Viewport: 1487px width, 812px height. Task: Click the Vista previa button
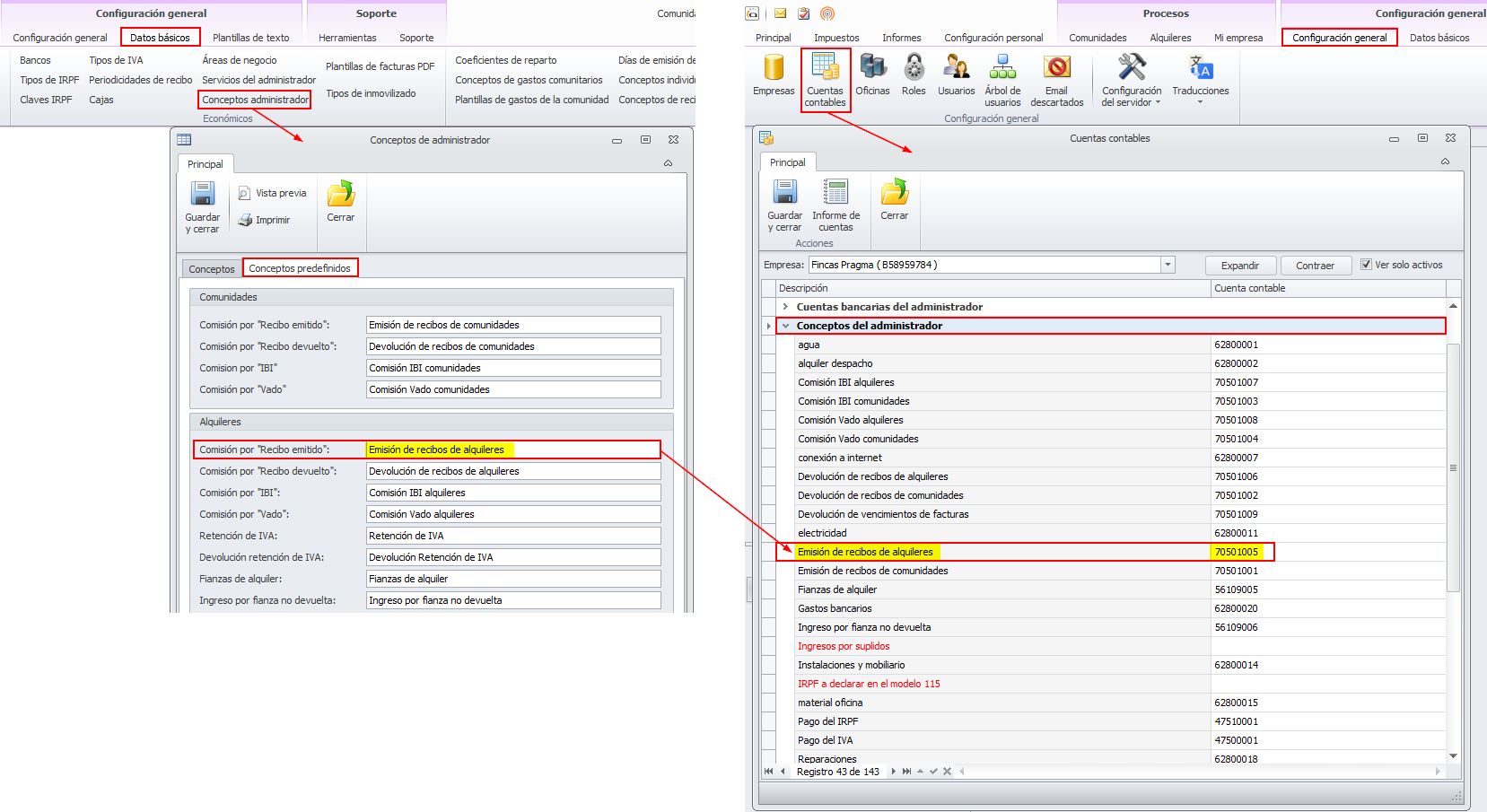[273, 193]
